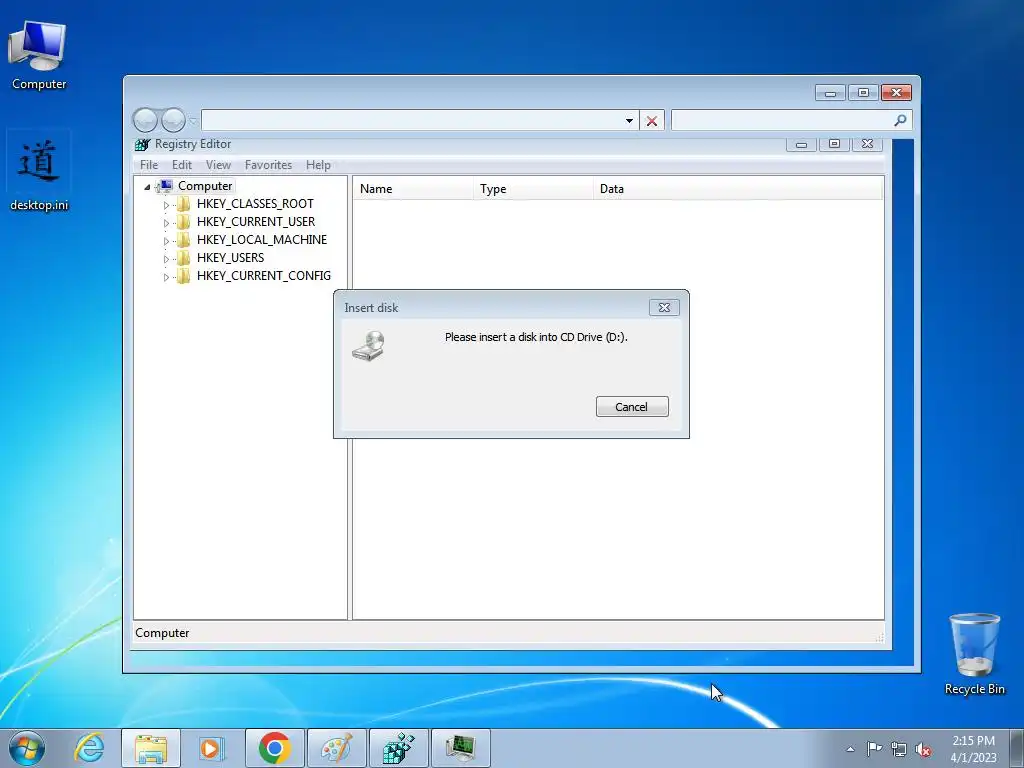Click Cancel in Insert disk dialog
The width and height of the screenshot is (1024, 768).
(x=632, y=407)
